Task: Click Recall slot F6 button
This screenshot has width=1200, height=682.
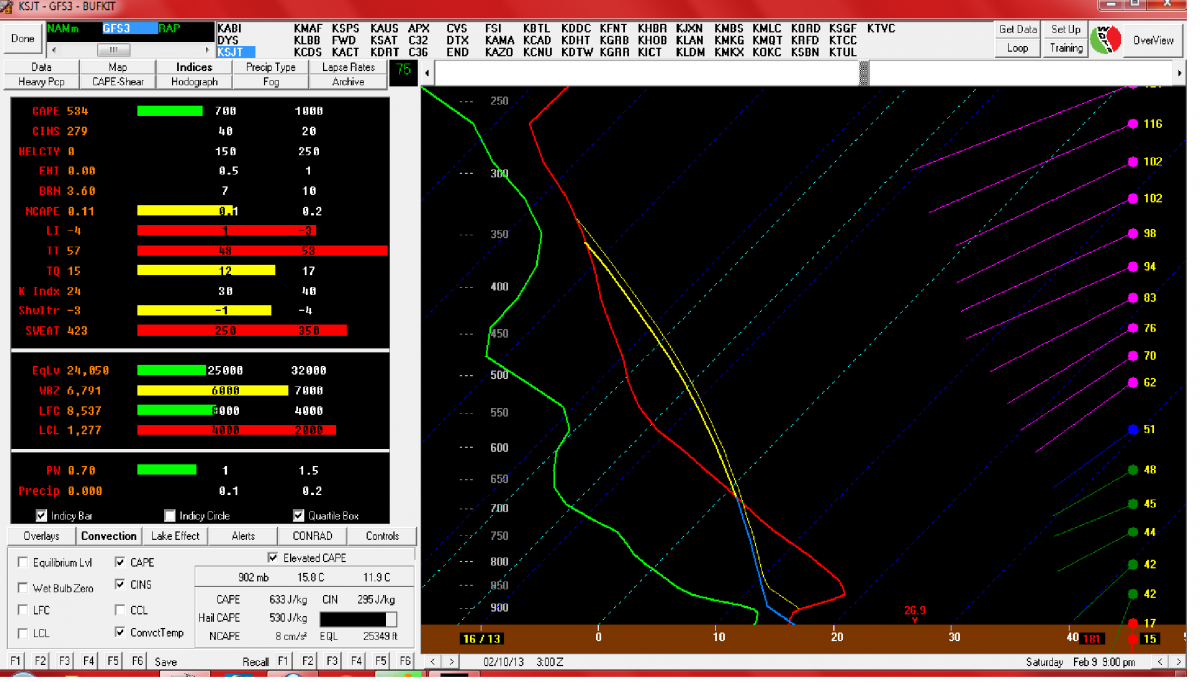Action: [x=405, y=661]
